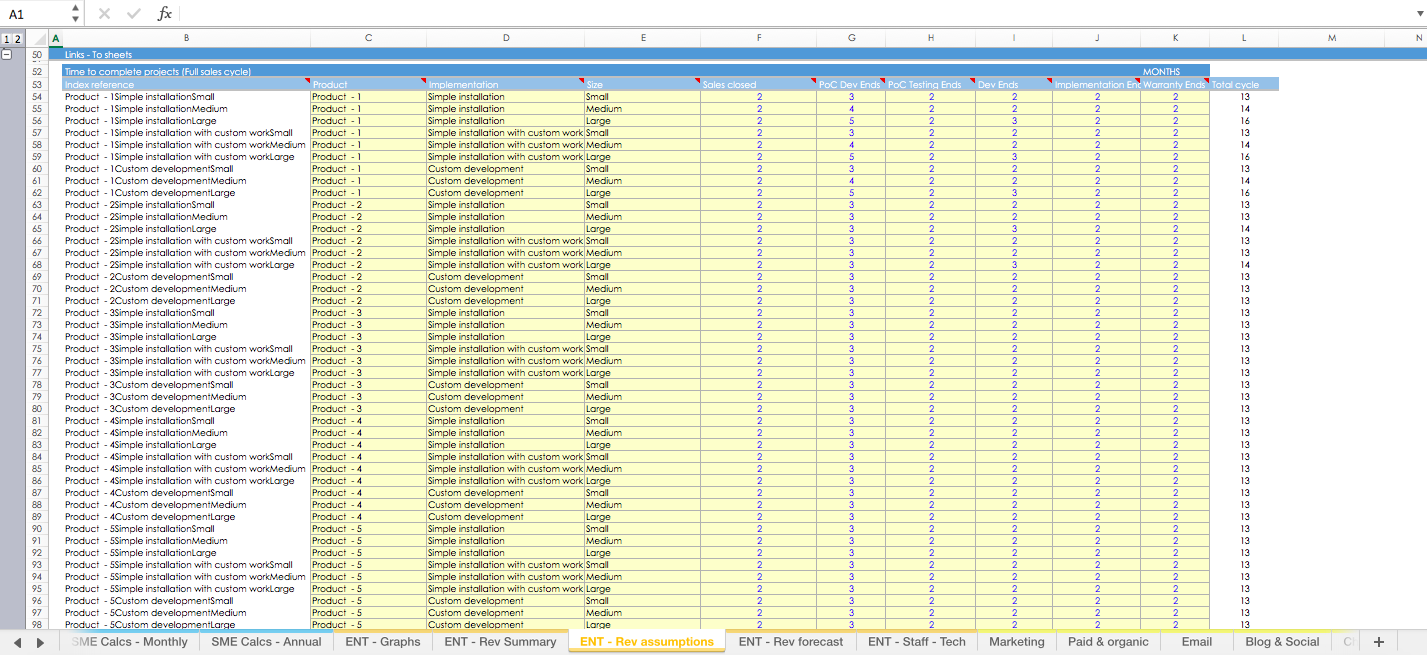The width and height of the screenshot is (1427, 655).
Task: Click the 'PoC Dev Ends' header cell
Action: click(851, 85)
